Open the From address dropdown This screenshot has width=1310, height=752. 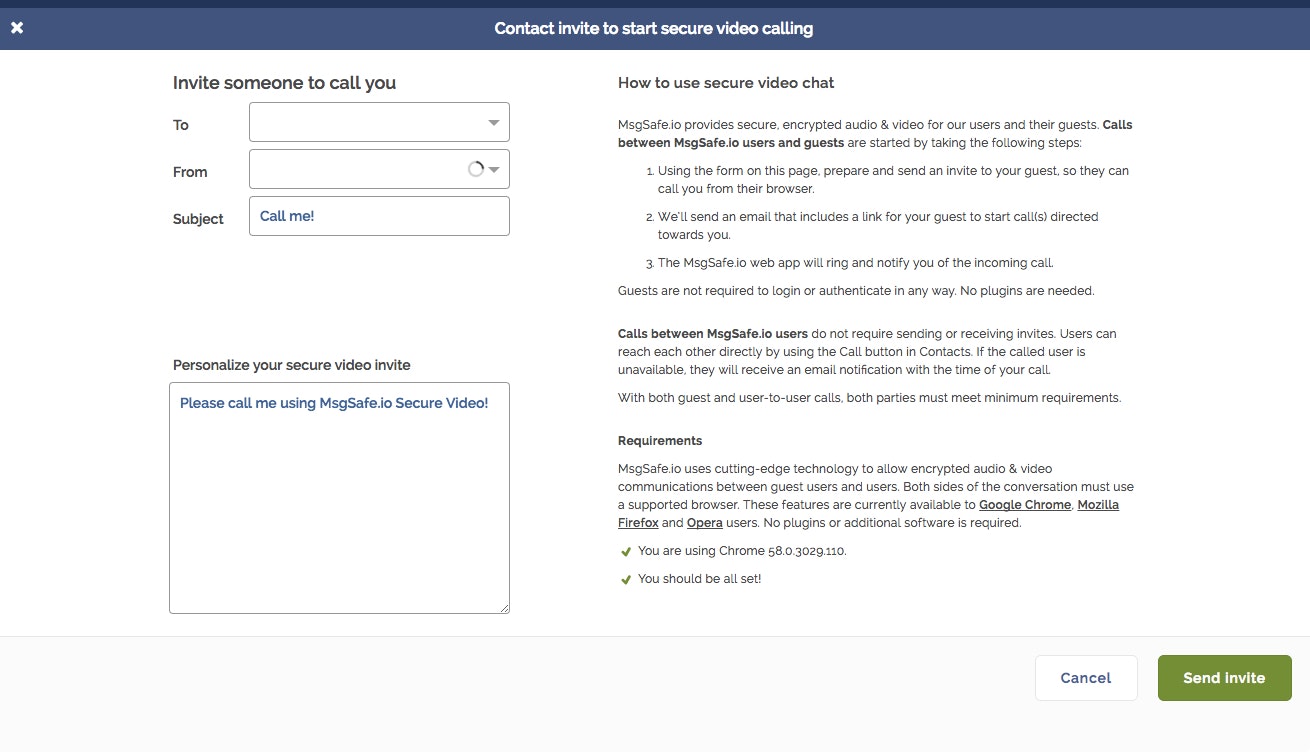point(379,169)
